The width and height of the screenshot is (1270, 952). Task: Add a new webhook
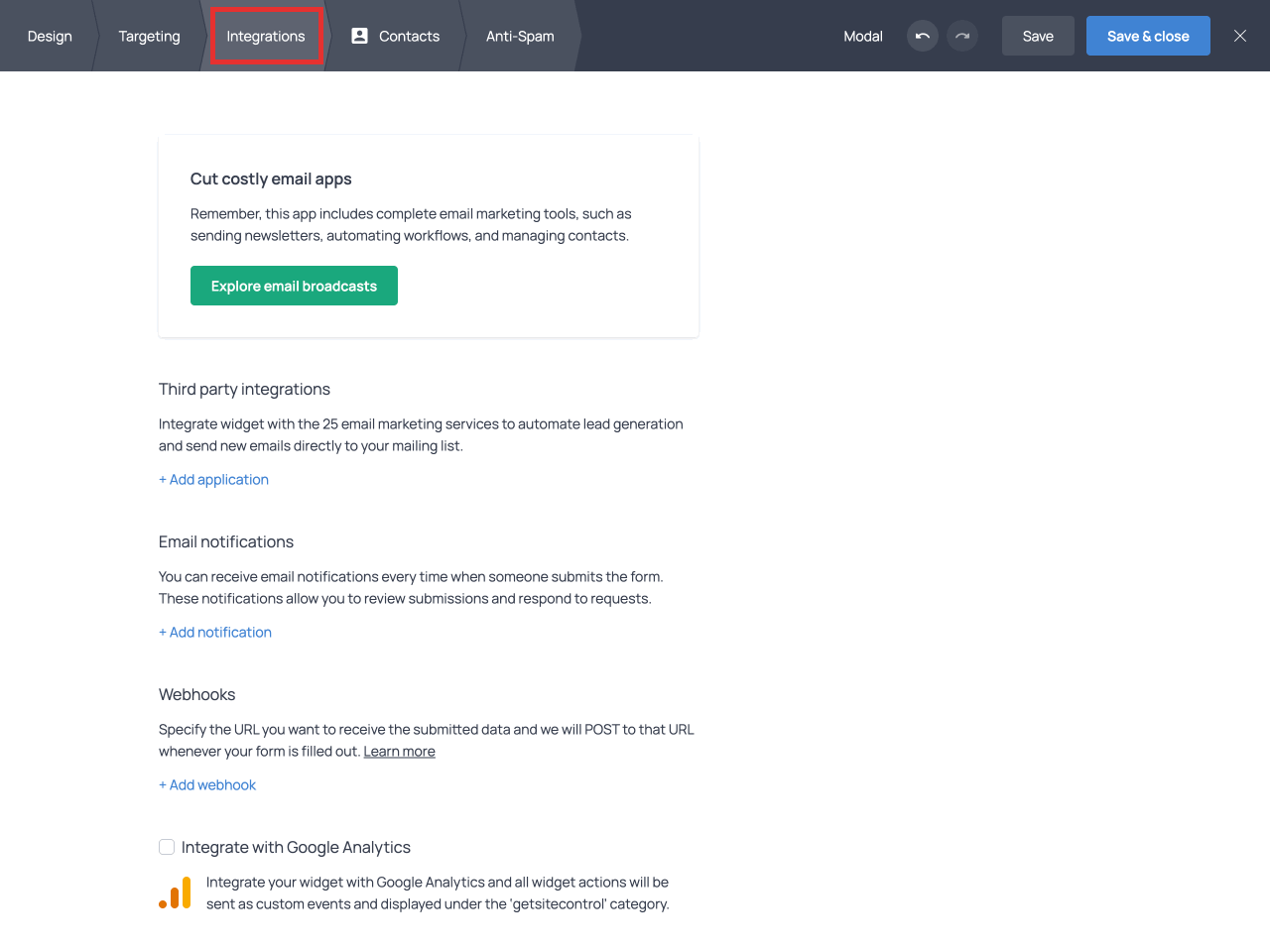207,785
